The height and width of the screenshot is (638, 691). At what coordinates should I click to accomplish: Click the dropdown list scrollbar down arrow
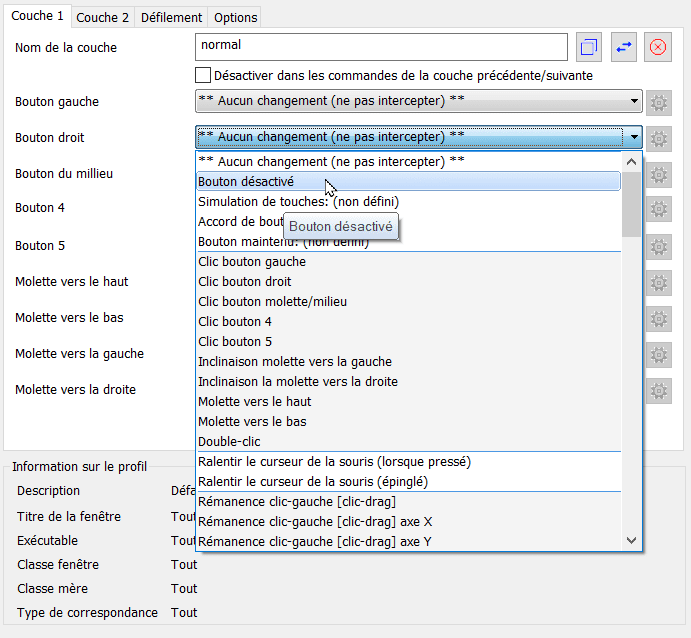pos(631,540)
